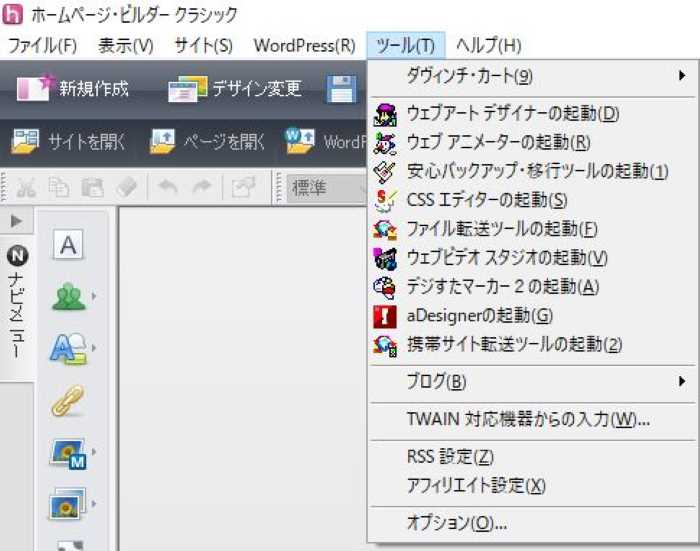Expand arrow next to logo text icon
This screenshot has height=551, width=700.
pos(94,347)
